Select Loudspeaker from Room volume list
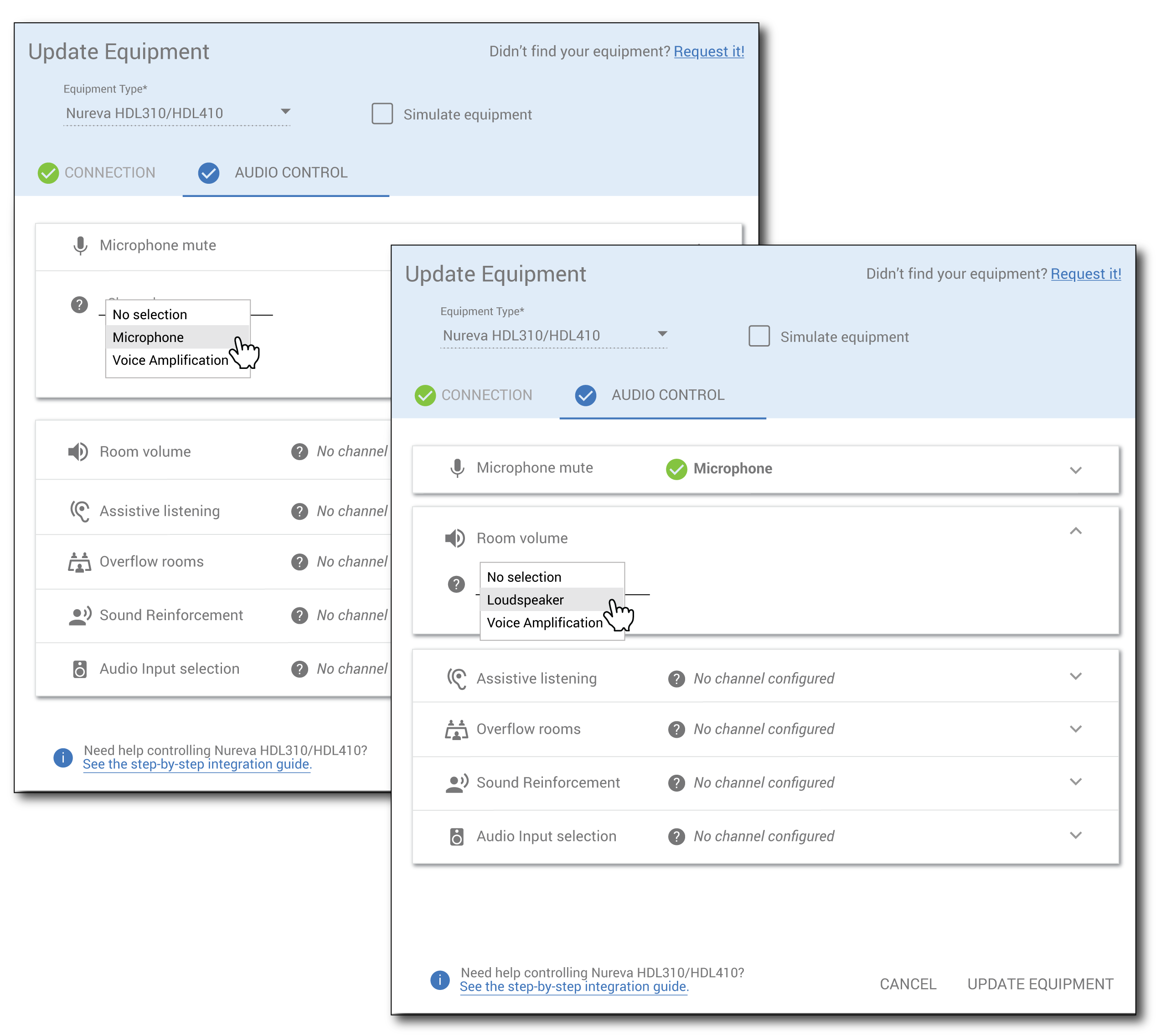 tap(525, 600)
